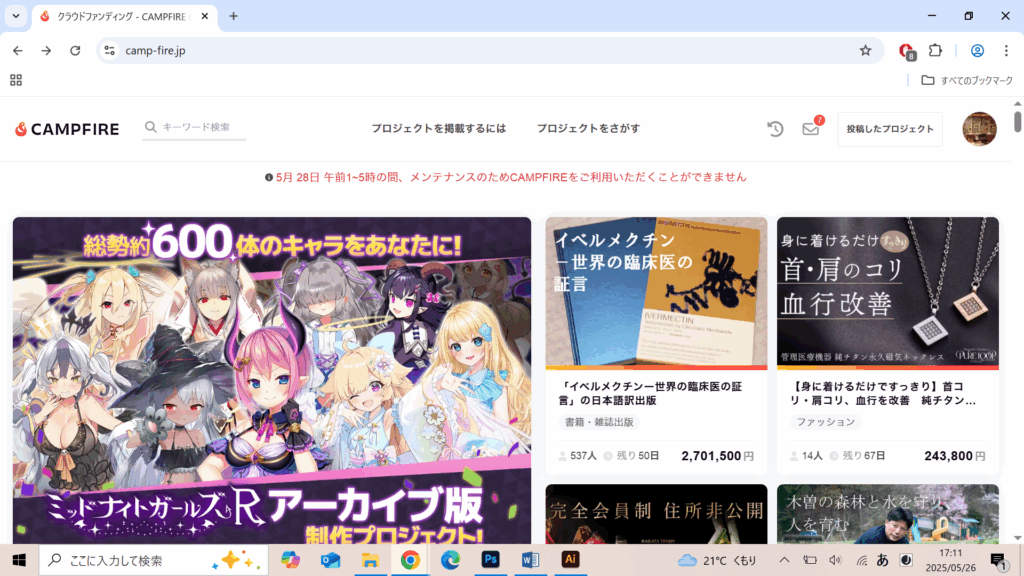Open the Extensions puzzle icon
The height and width of the screenshot is (576, 1024).
click(x=935, y=50)
